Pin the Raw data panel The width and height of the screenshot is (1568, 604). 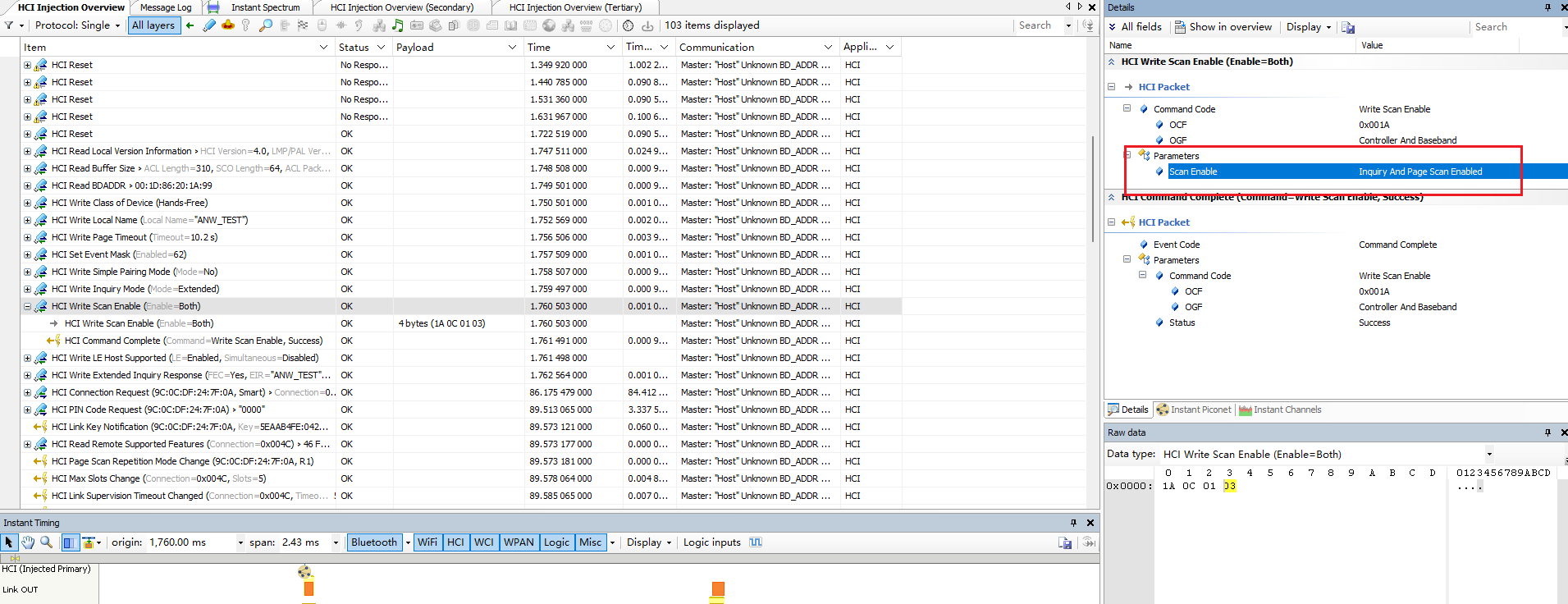(1548, 432)
